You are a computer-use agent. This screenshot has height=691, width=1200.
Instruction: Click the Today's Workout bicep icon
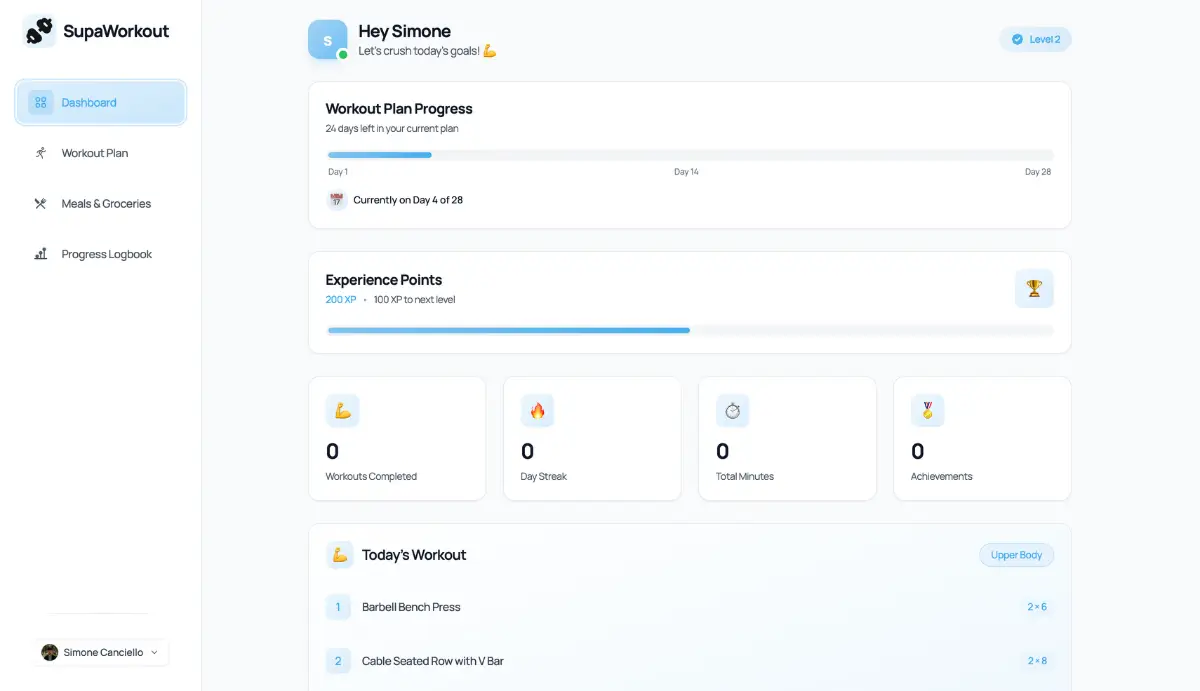pos(340,555)
